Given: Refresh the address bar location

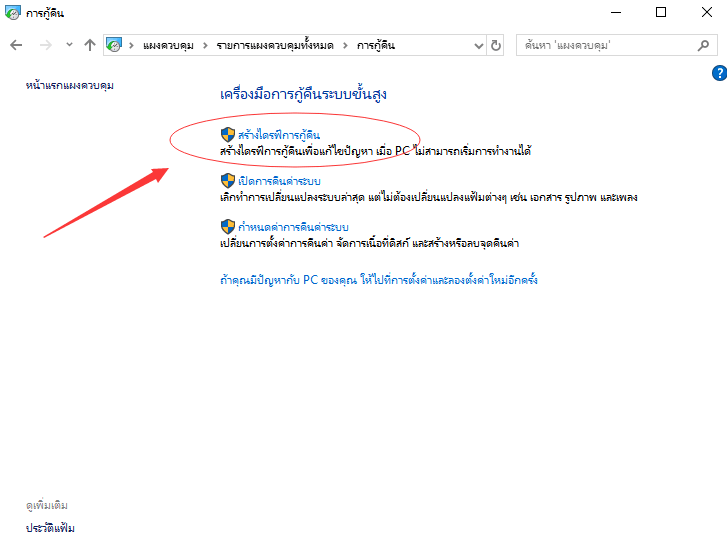Looking at the screenshot, I should pos(496,45).
